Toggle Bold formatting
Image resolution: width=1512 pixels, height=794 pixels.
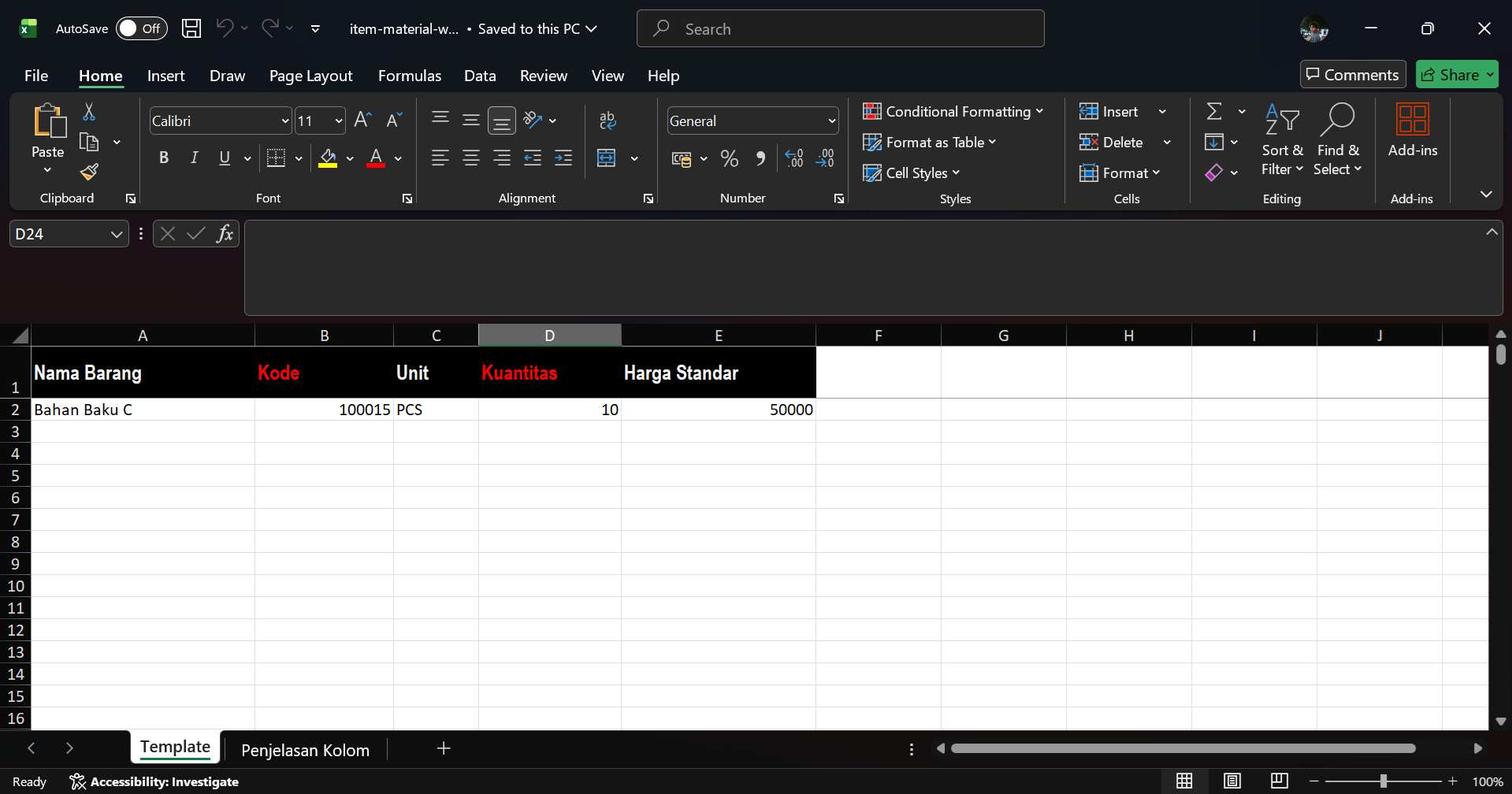164,158
